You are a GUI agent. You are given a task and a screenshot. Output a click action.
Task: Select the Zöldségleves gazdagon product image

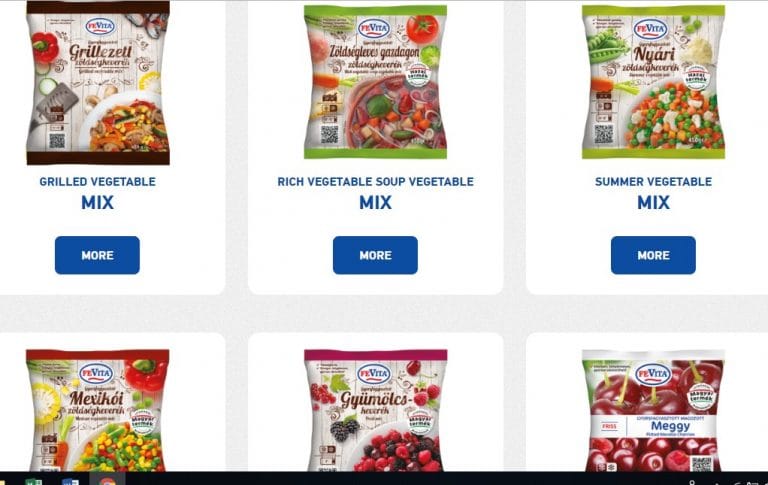coord(375,82)
